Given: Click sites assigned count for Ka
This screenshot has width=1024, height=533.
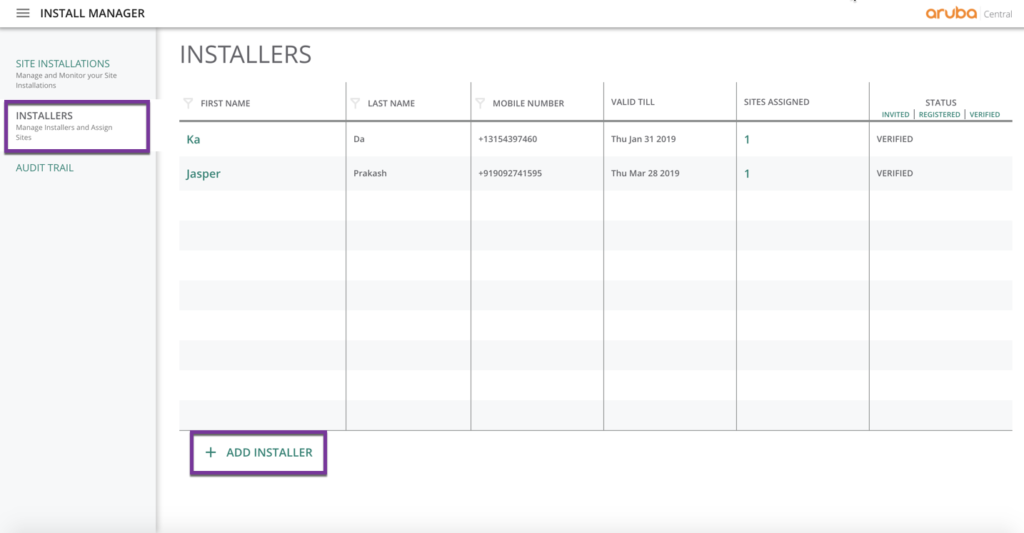Looking at the screenshot, I should (747, 140).
